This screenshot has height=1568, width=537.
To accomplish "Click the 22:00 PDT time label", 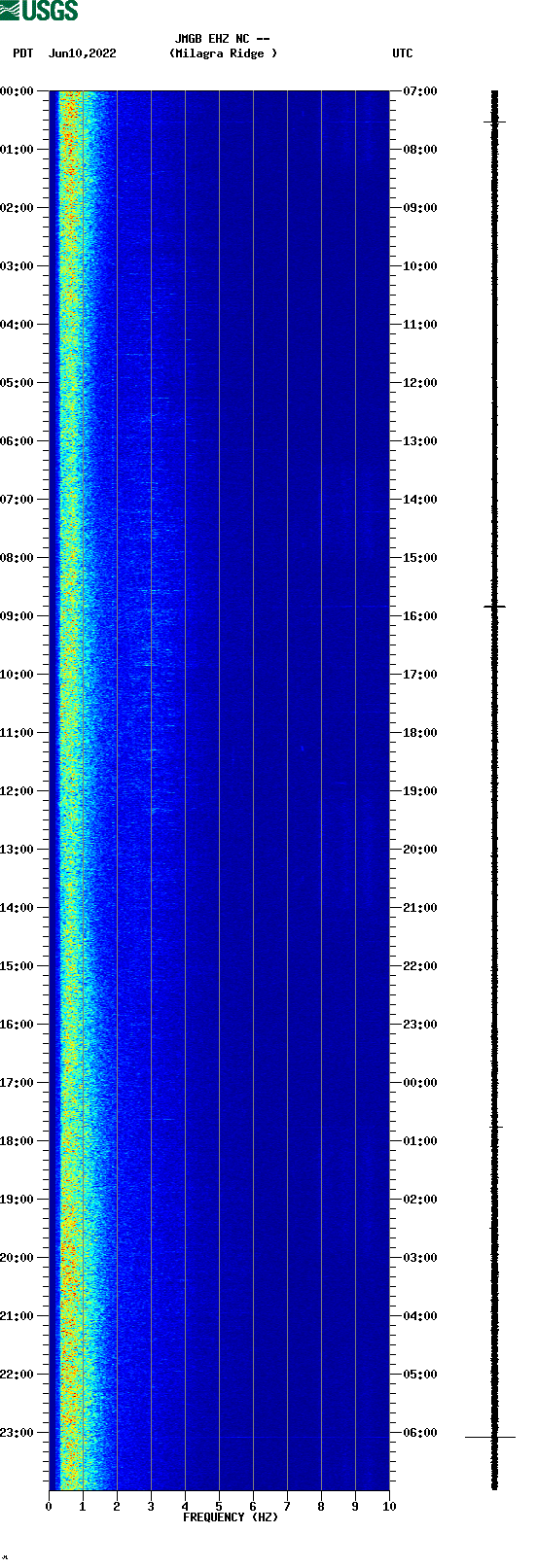I will [x=18, y=1375].
